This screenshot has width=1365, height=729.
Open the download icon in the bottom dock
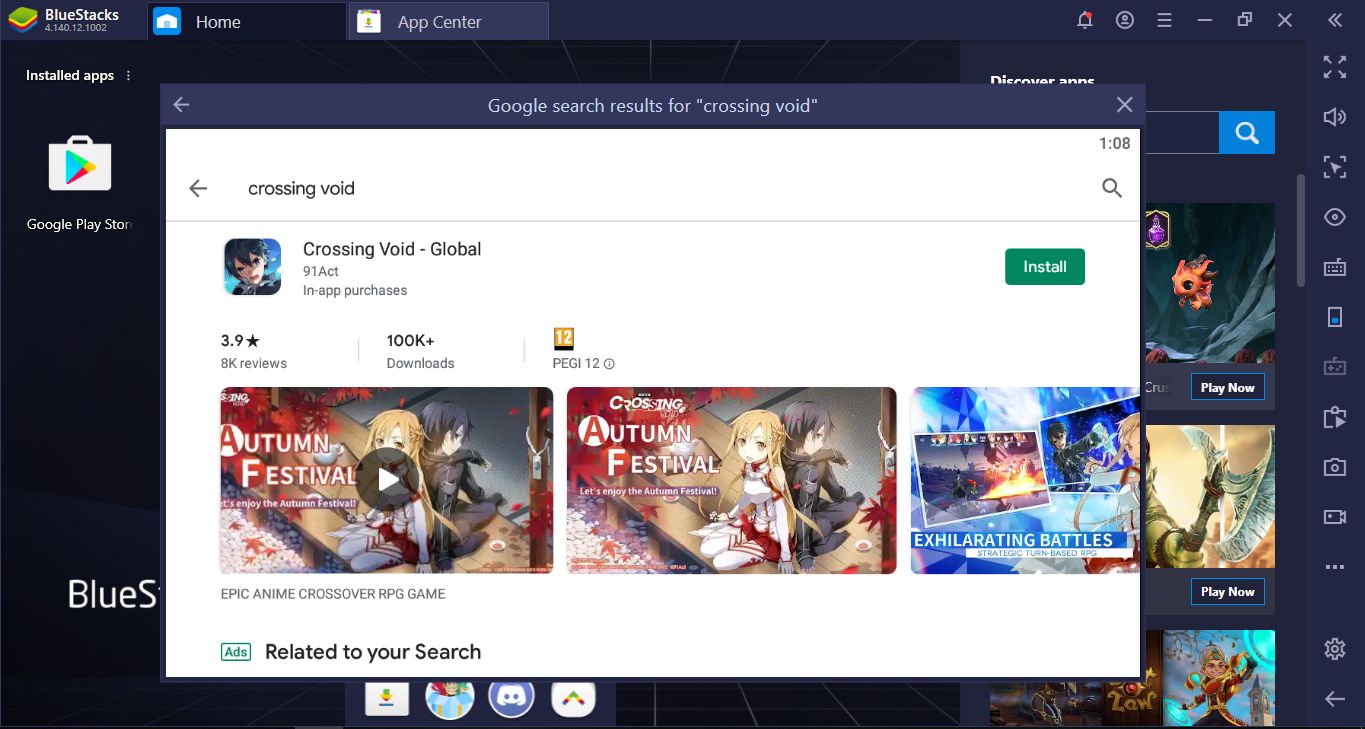pos(389,698)
